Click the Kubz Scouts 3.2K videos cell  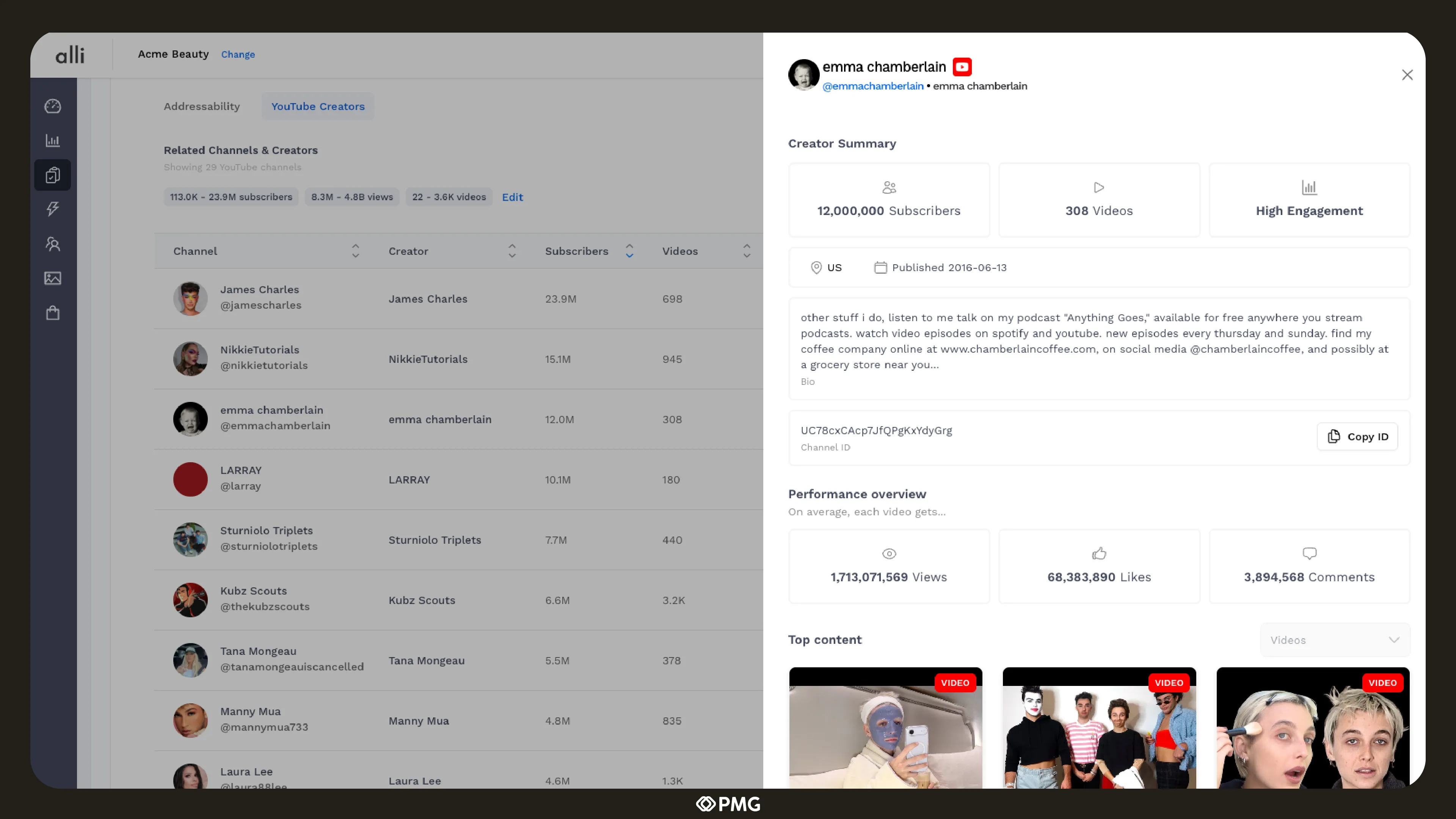click(x=674, y=600)
